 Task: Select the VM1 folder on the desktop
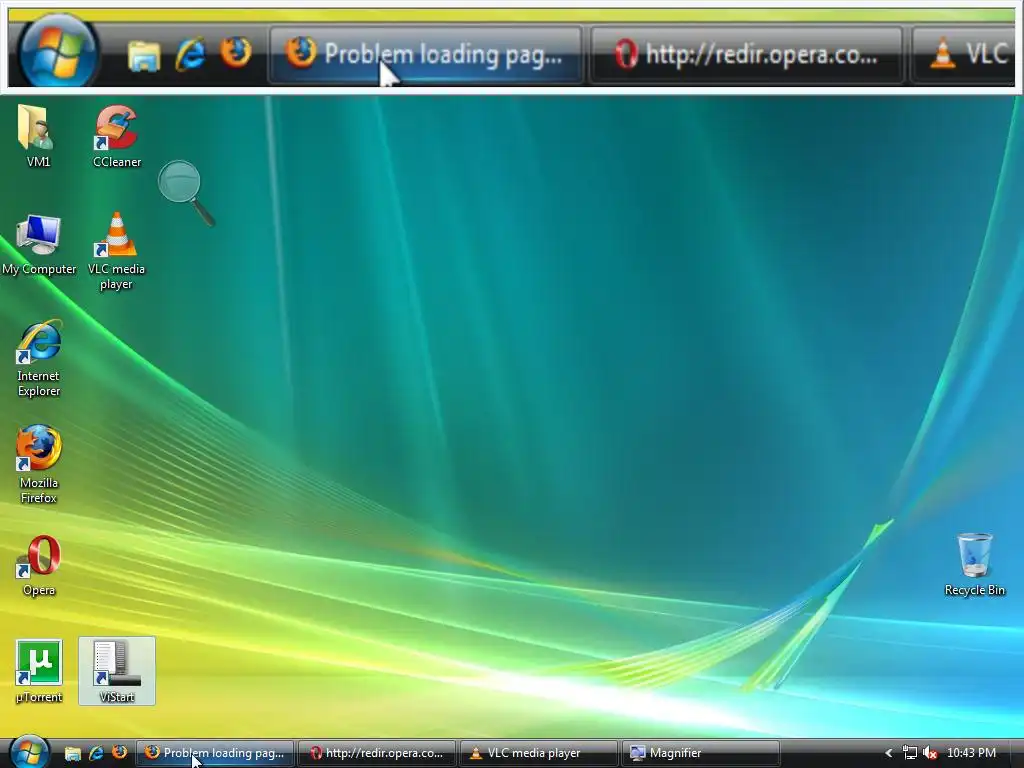point(38,137)
